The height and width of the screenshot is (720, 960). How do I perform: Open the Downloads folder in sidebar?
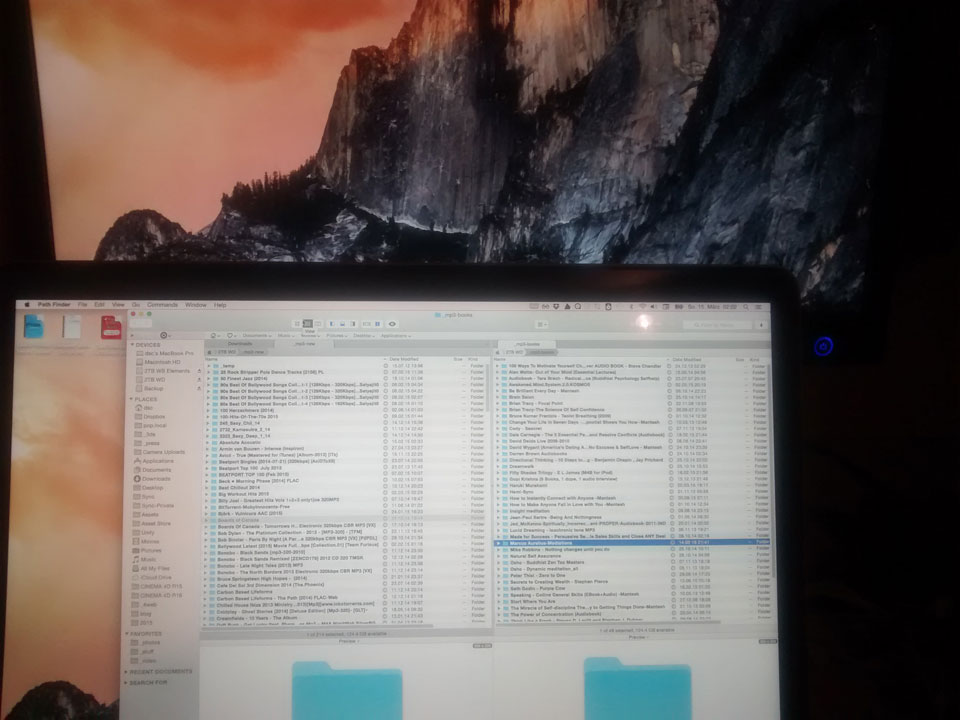pyautogui.click(x=157, y=478)
